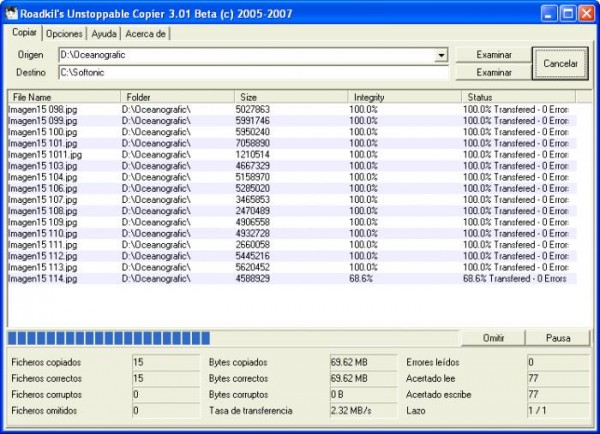The image size is (600, 434).
Task: Open the Ayuda tab
Action: tap(103, 33)
